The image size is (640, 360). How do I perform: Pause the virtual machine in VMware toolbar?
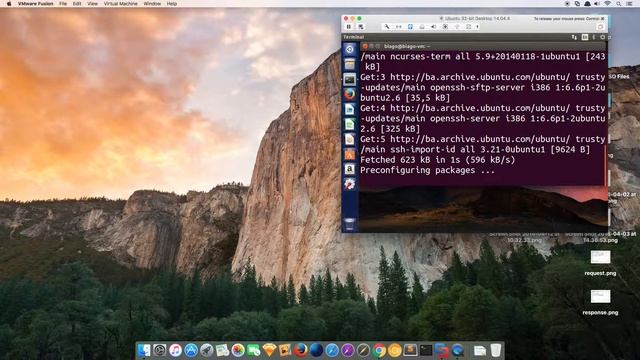coord(349,27)
